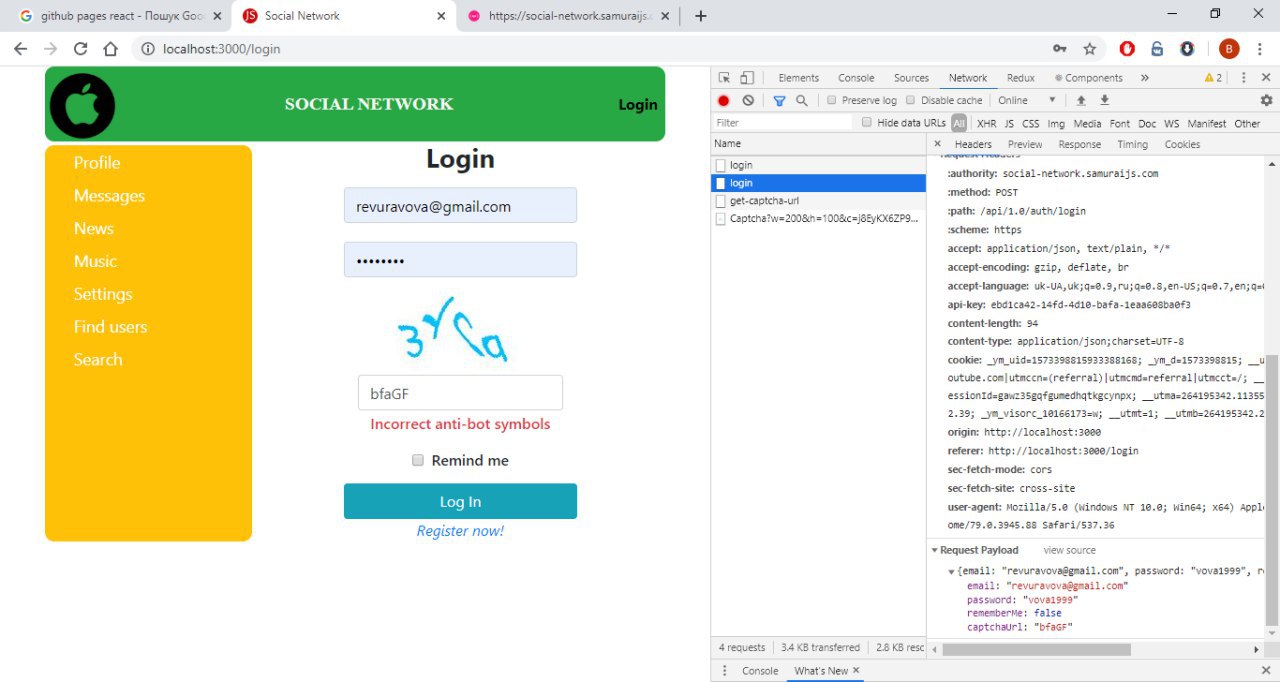Click the apple logo in site header
This screenshot has width=1280, height=682.
82,105
